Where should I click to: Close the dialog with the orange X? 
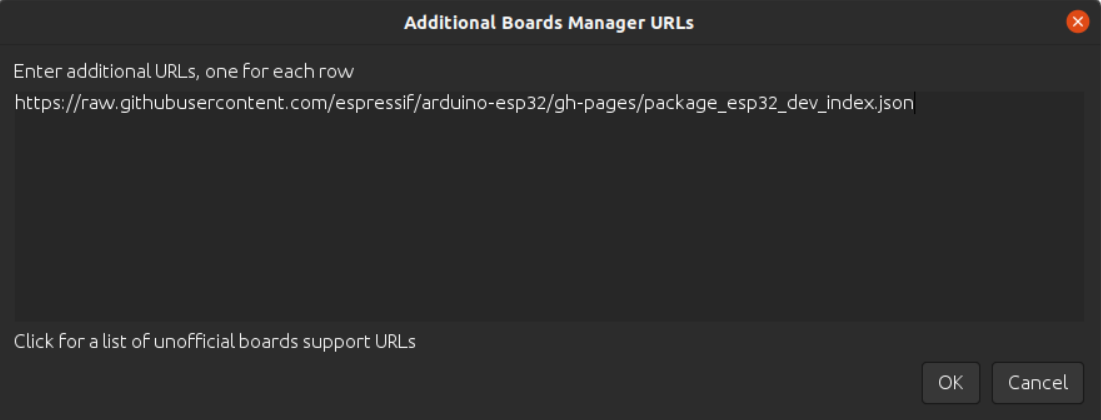[x=1077, y=22]
